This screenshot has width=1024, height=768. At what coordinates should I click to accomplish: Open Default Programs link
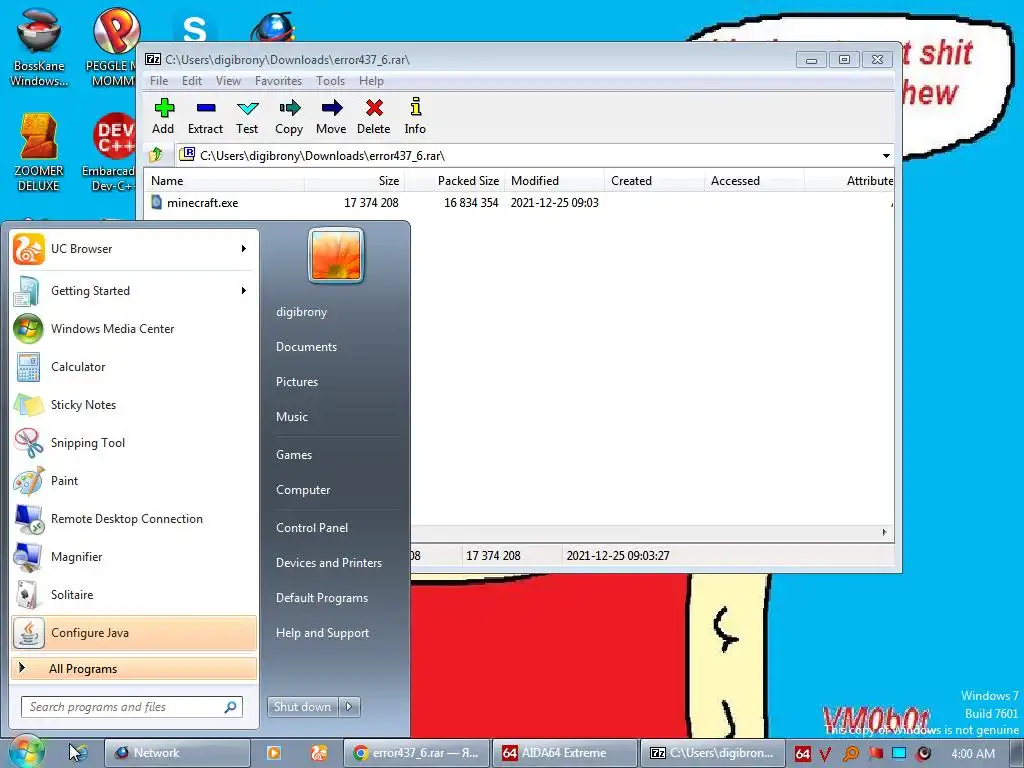pyautogui.click(x=322, y=598)
